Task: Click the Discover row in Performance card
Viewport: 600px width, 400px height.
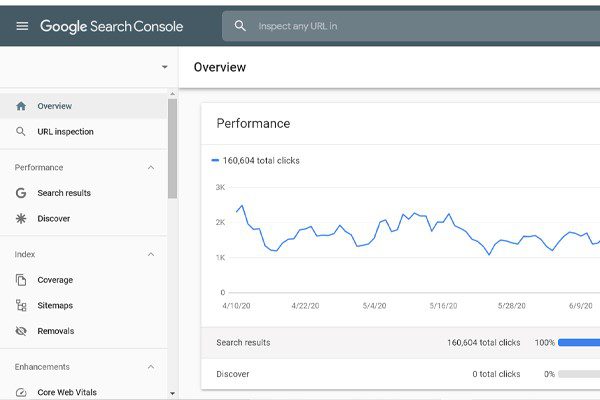Action: coord(400,374)
